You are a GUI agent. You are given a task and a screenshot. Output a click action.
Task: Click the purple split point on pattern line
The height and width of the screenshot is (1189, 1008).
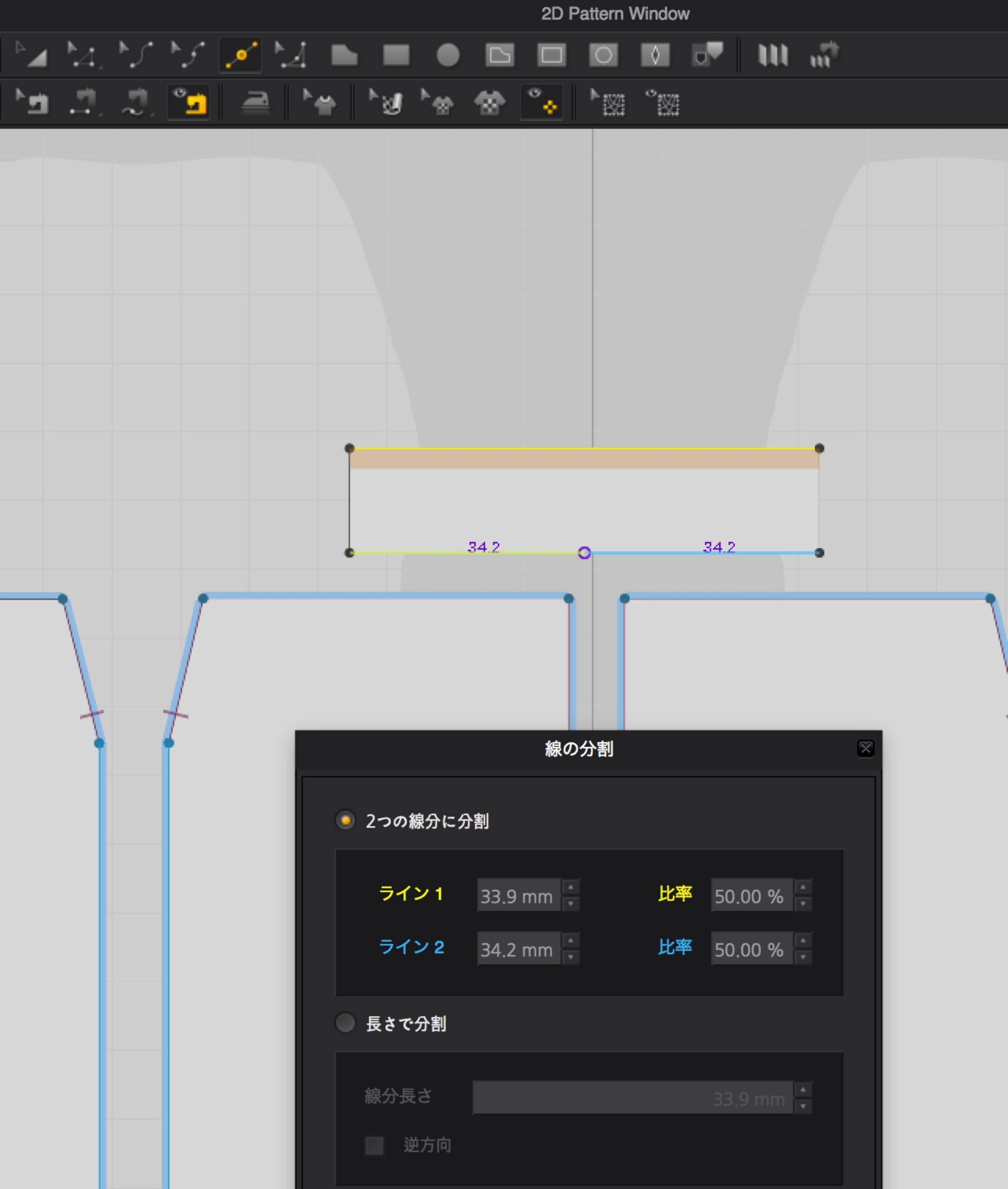coord(584,553)
